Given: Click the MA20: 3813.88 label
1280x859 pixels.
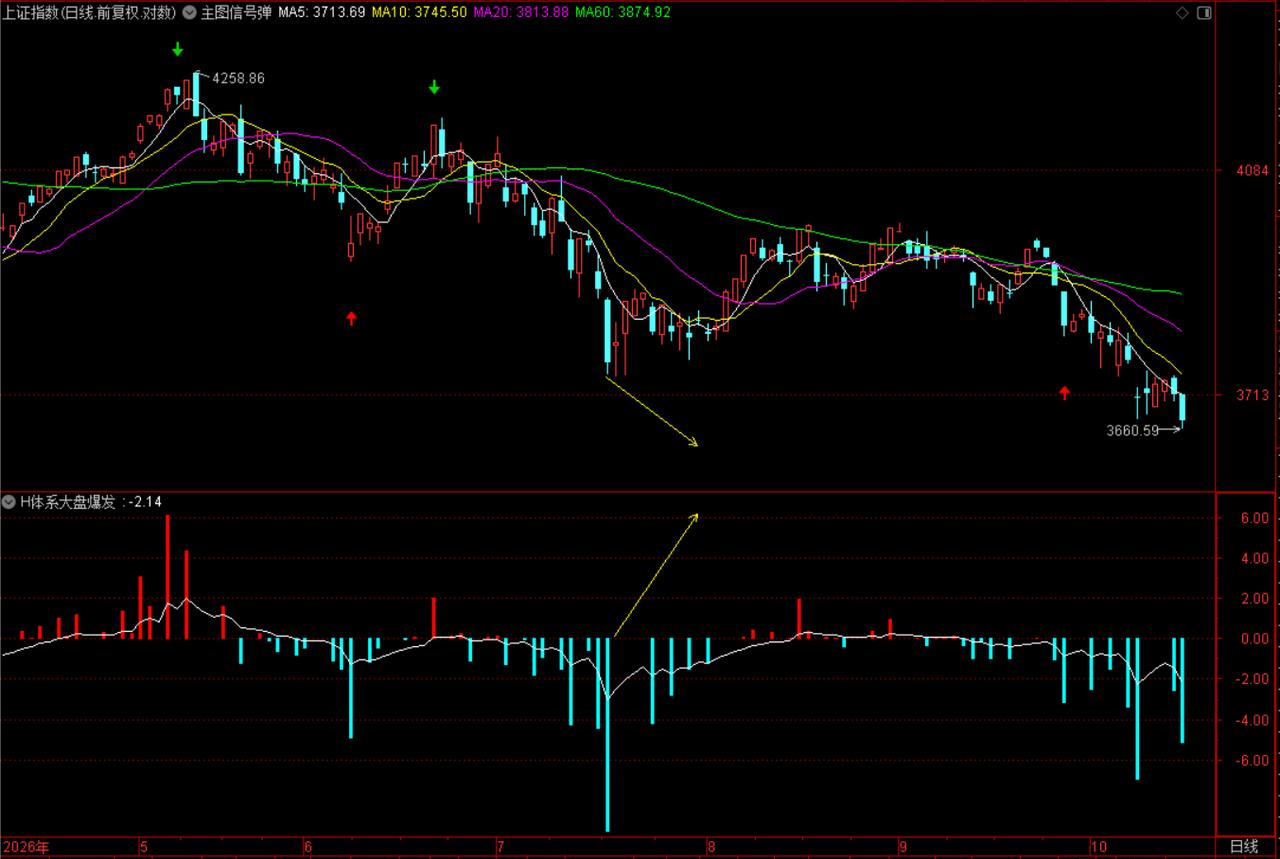Looking at the screenshot, I should point(520,13).
